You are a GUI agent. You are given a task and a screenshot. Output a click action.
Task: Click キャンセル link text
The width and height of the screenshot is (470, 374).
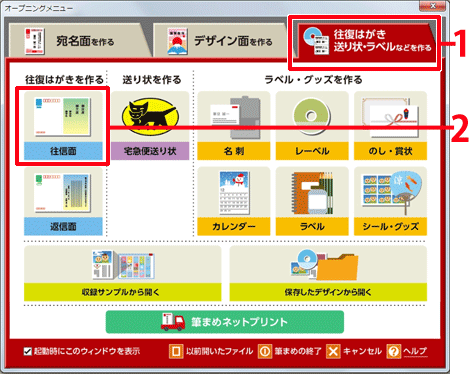362,351
